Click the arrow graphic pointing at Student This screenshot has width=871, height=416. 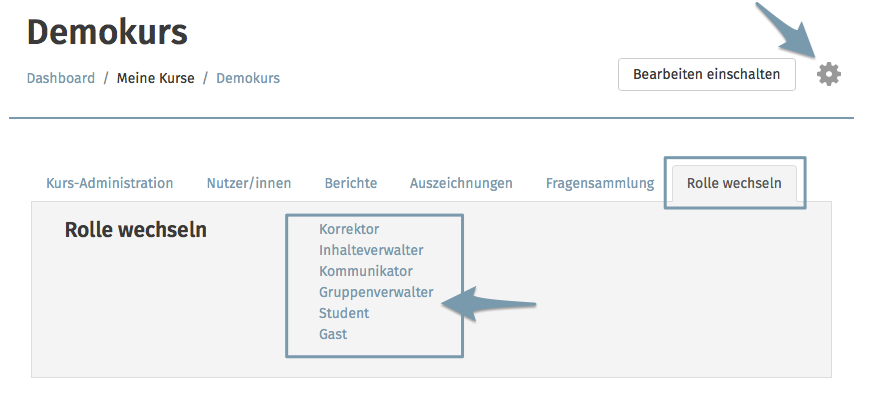tap(489, 304)
